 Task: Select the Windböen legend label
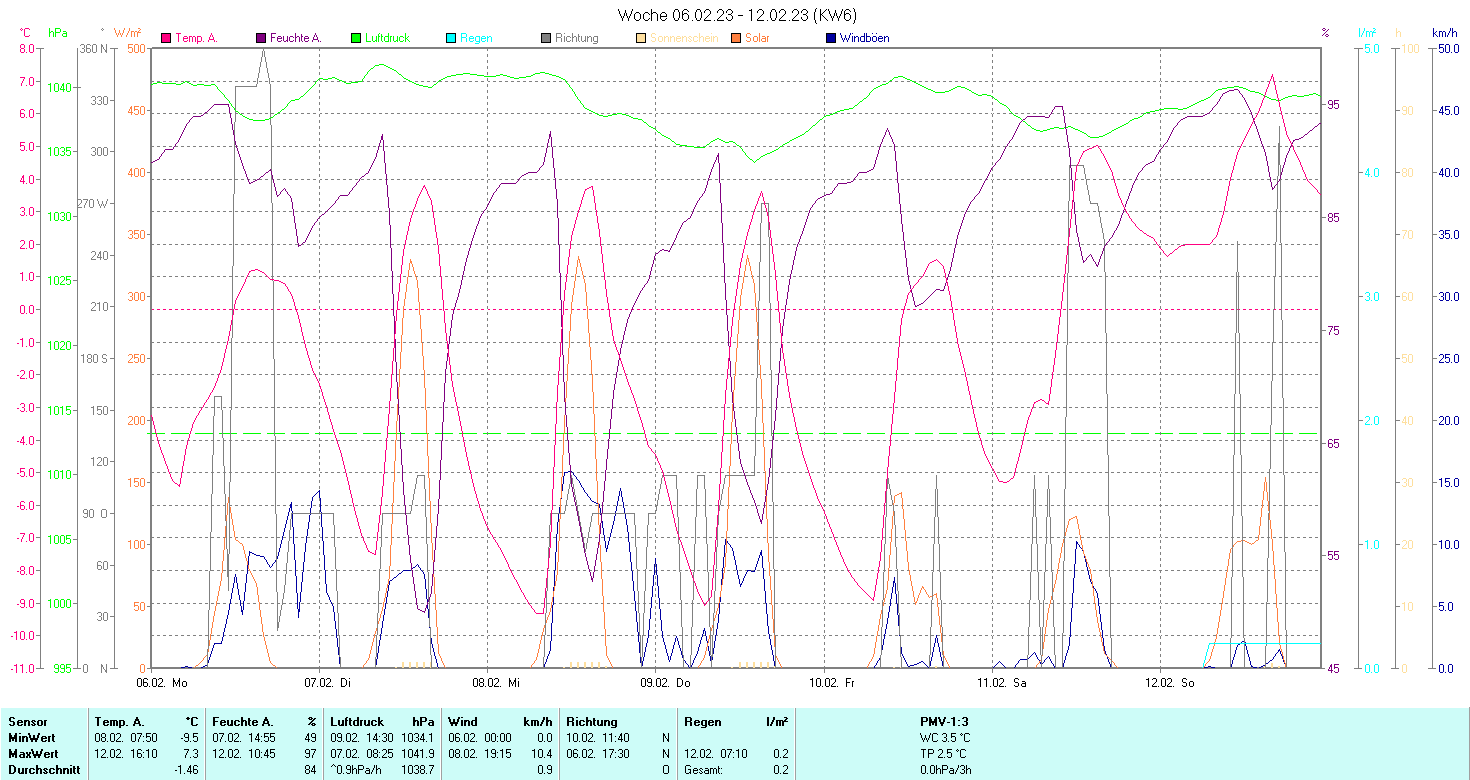[x=864, y=38]
